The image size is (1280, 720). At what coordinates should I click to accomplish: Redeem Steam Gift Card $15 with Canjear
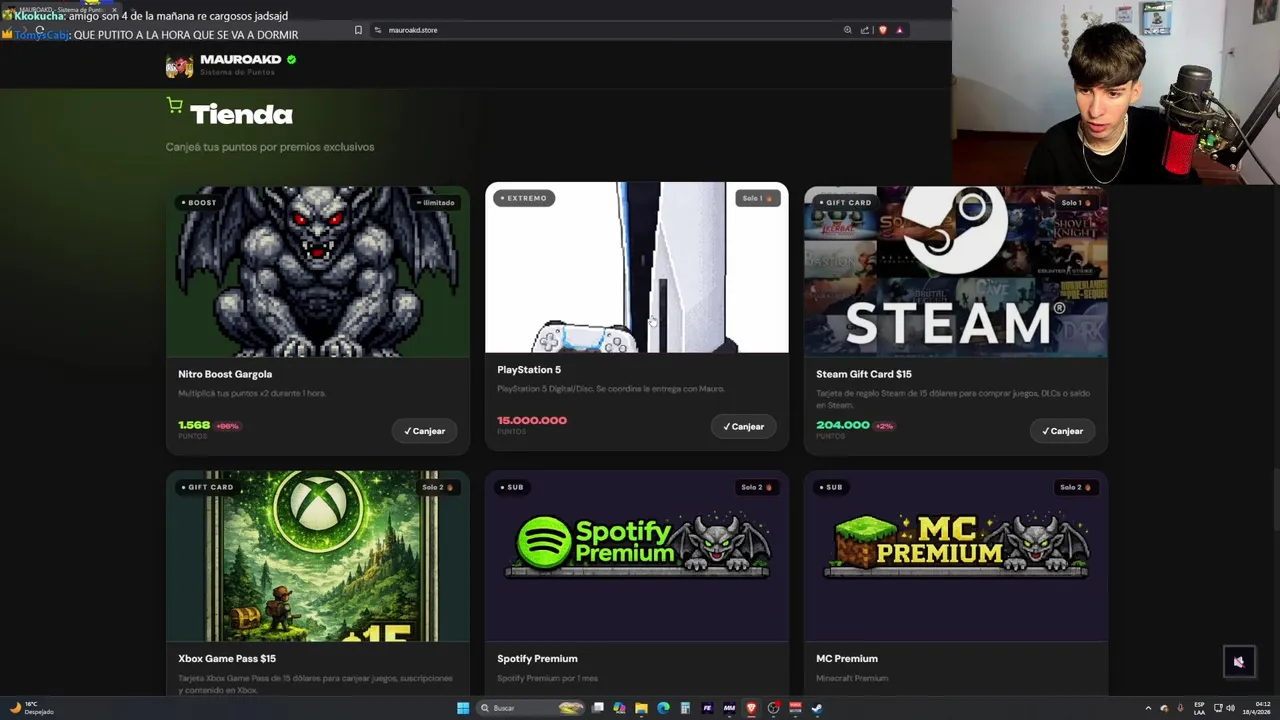pos(1062,431)
